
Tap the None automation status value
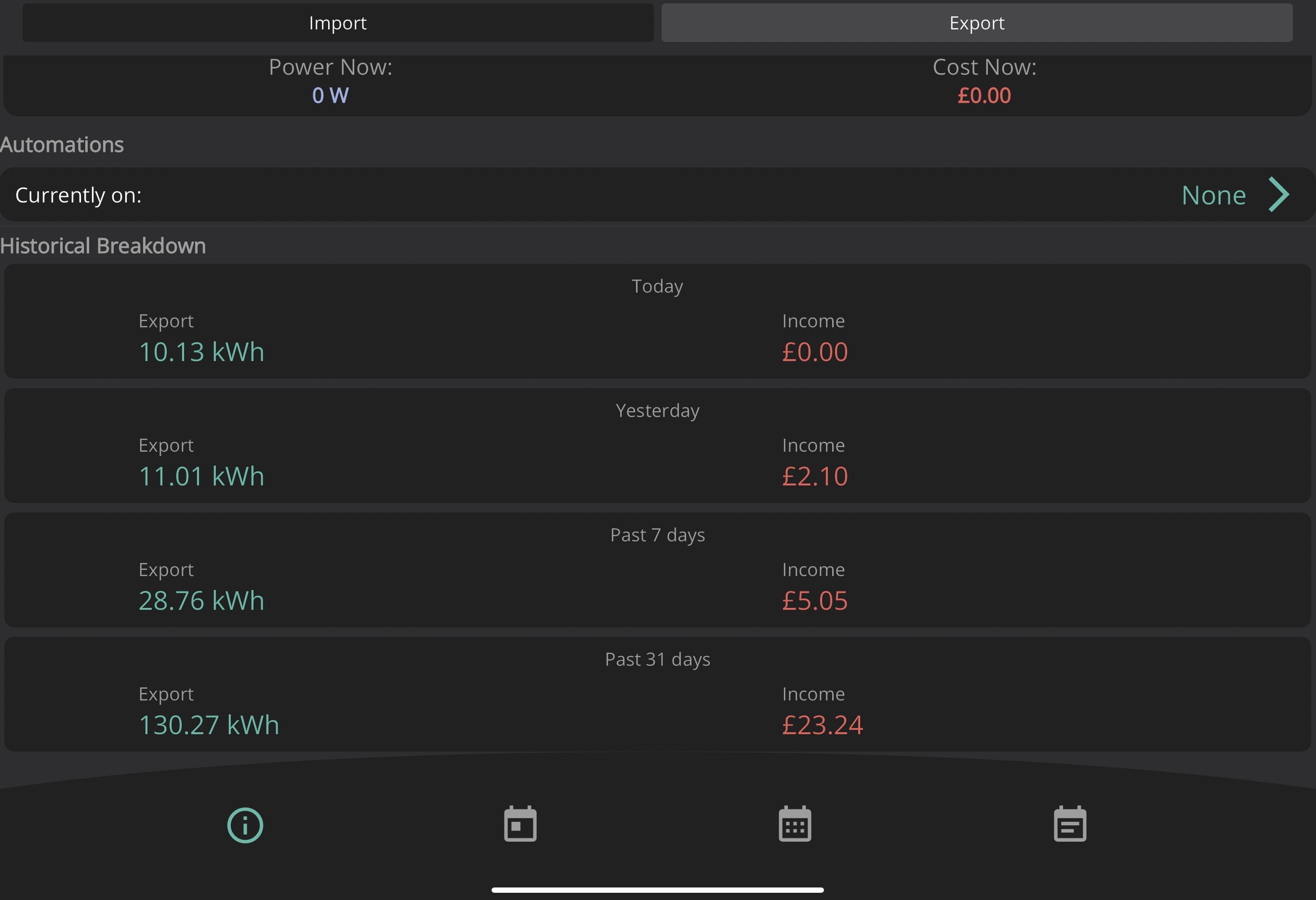click(x=1213, y=195)
